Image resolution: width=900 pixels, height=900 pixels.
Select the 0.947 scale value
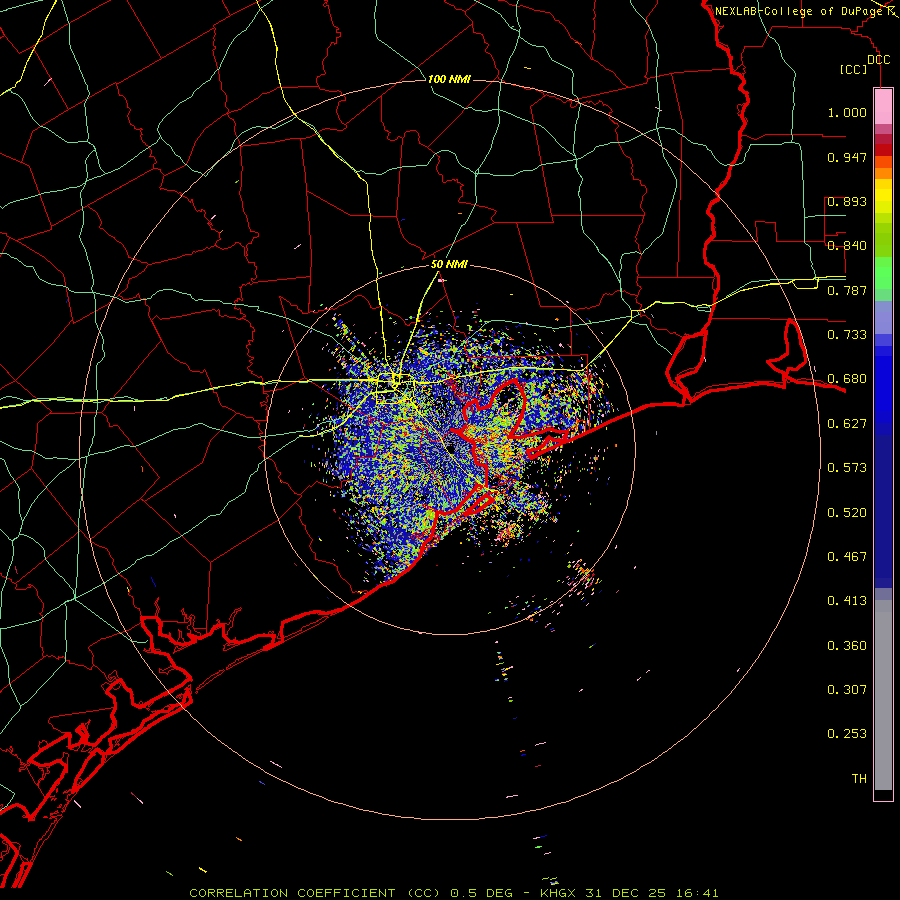847,157
